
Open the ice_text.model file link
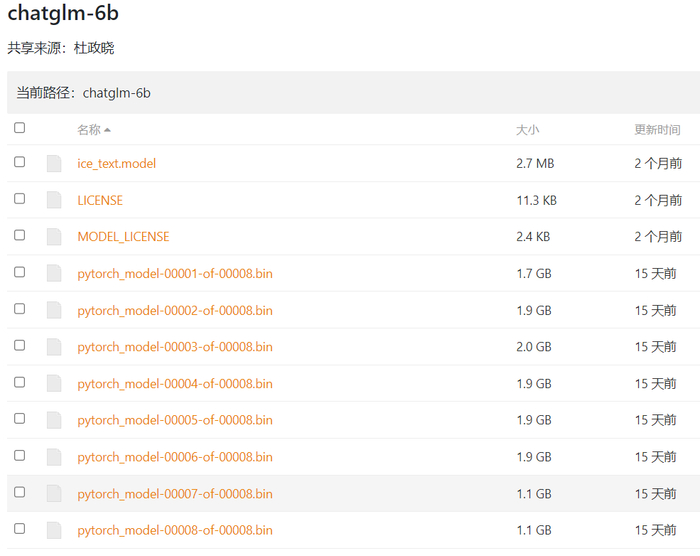(117, 163)
